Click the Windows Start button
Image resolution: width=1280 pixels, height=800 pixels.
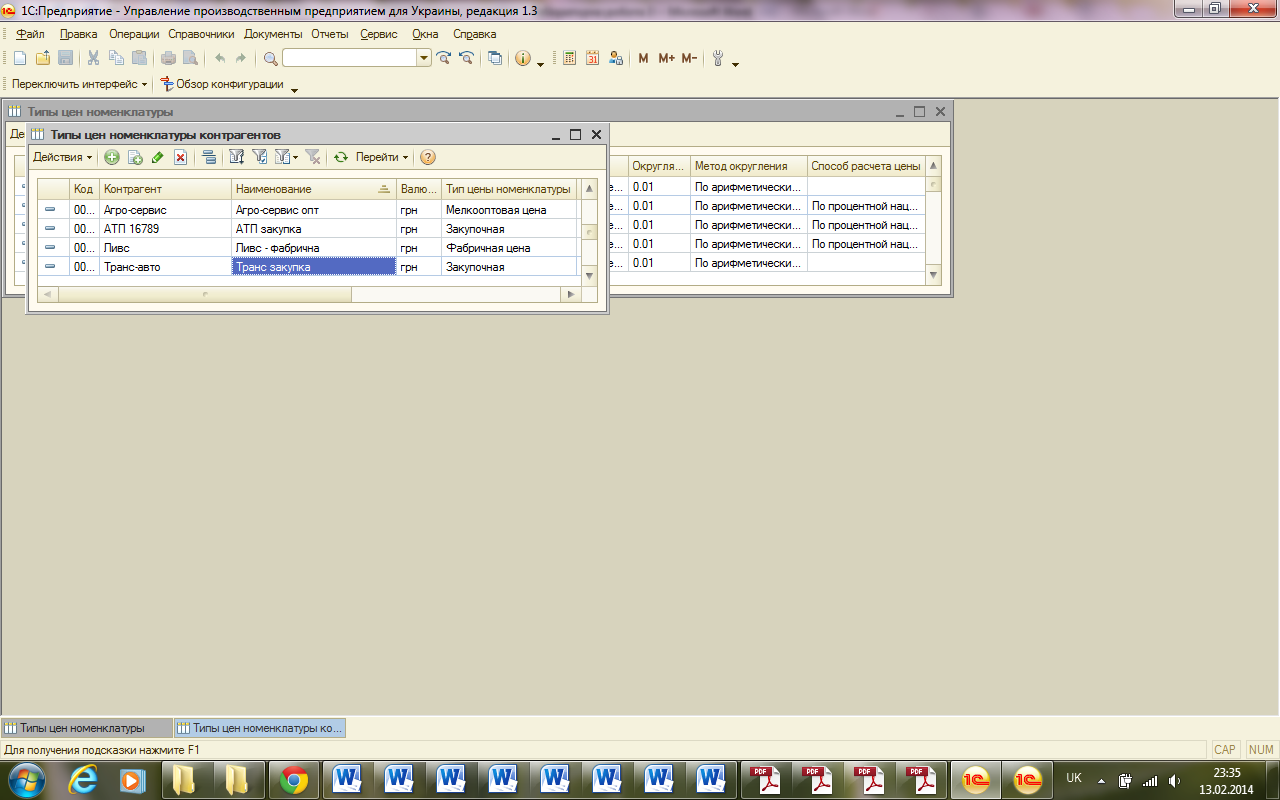(x=26, y=779)
